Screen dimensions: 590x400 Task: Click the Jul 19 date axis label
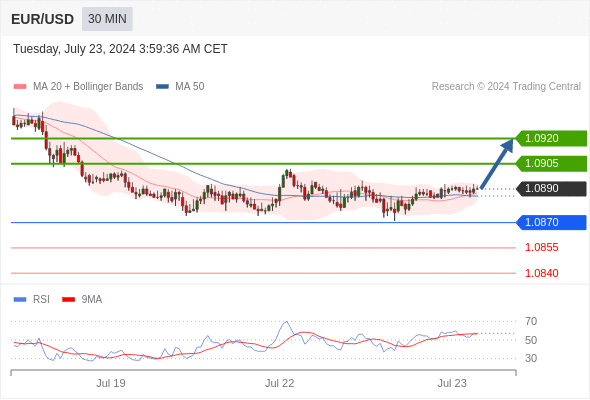pos(111,383)
